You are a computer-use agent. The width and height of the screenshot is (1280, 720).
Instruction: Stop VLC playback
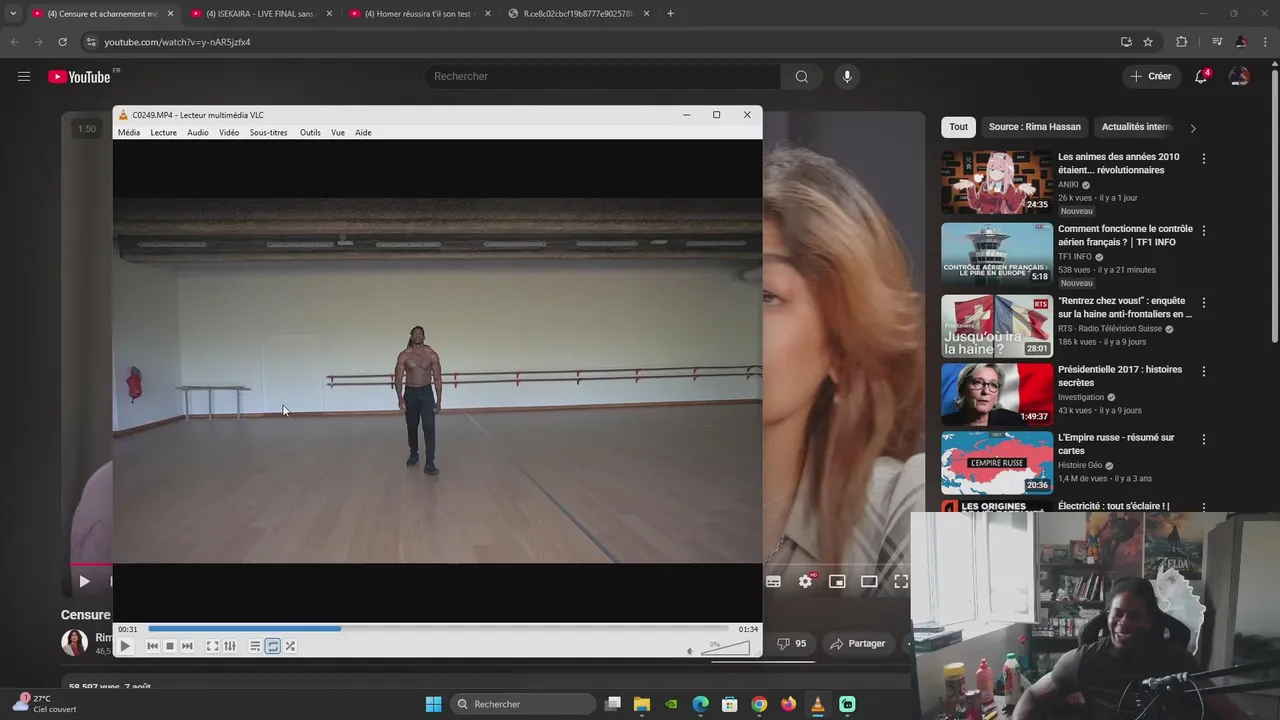click(x=170, y=646)
